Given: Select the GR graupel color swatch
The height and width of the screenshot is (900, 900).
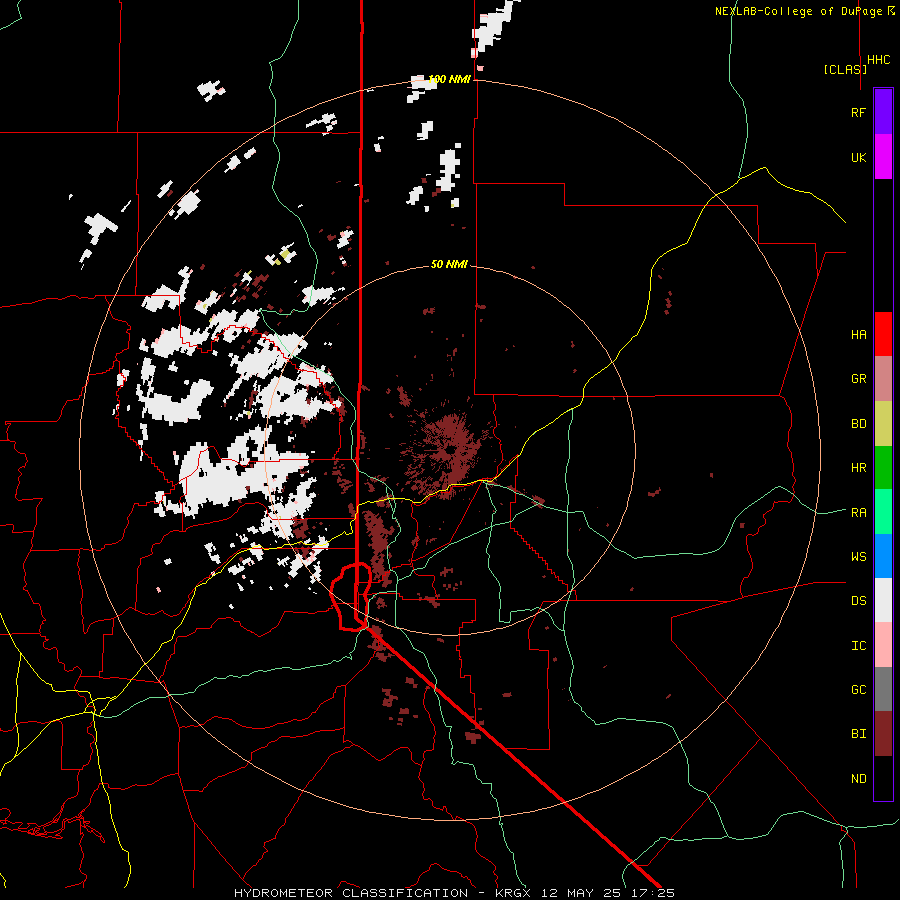Looking at the screenshot, I should click(x=883, y=379).
